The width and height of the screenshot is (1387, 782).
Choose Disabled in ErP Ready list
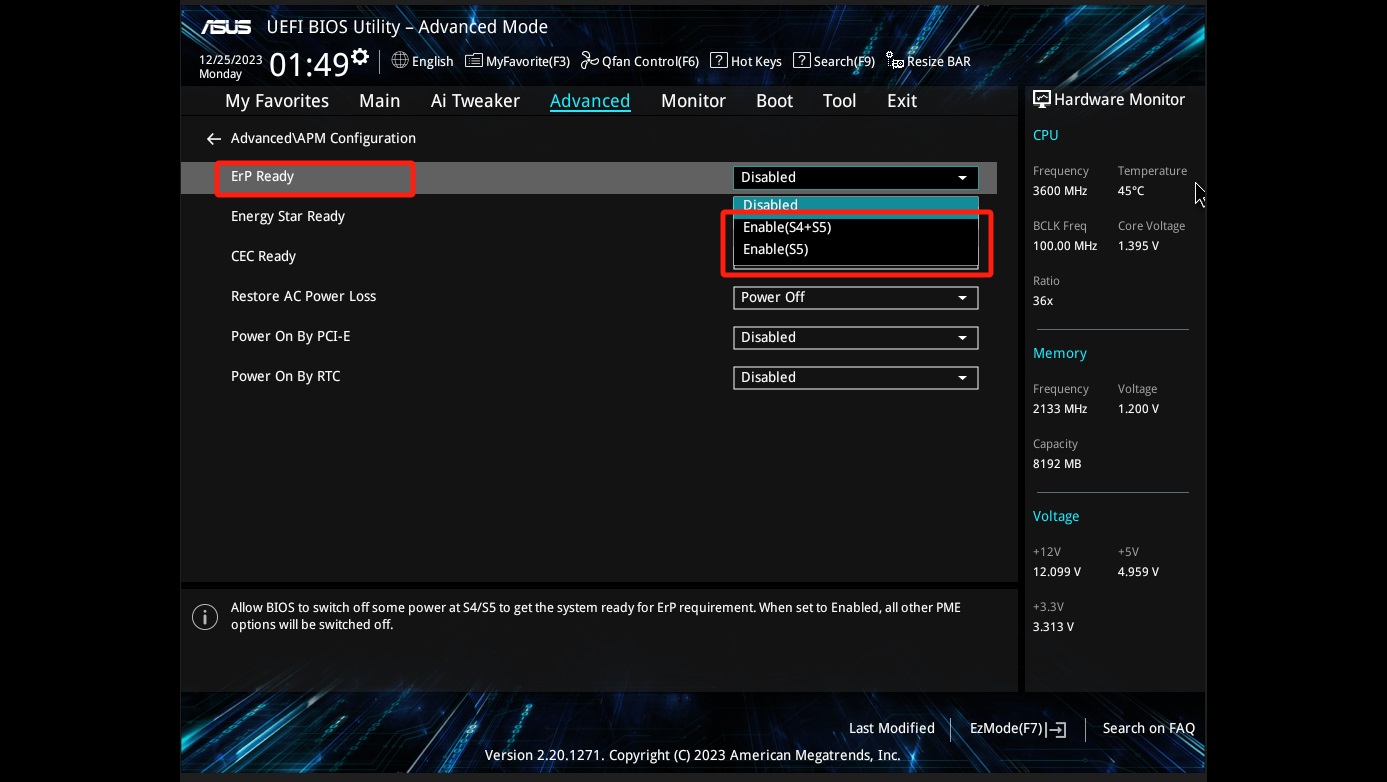[x=855, y=205]
